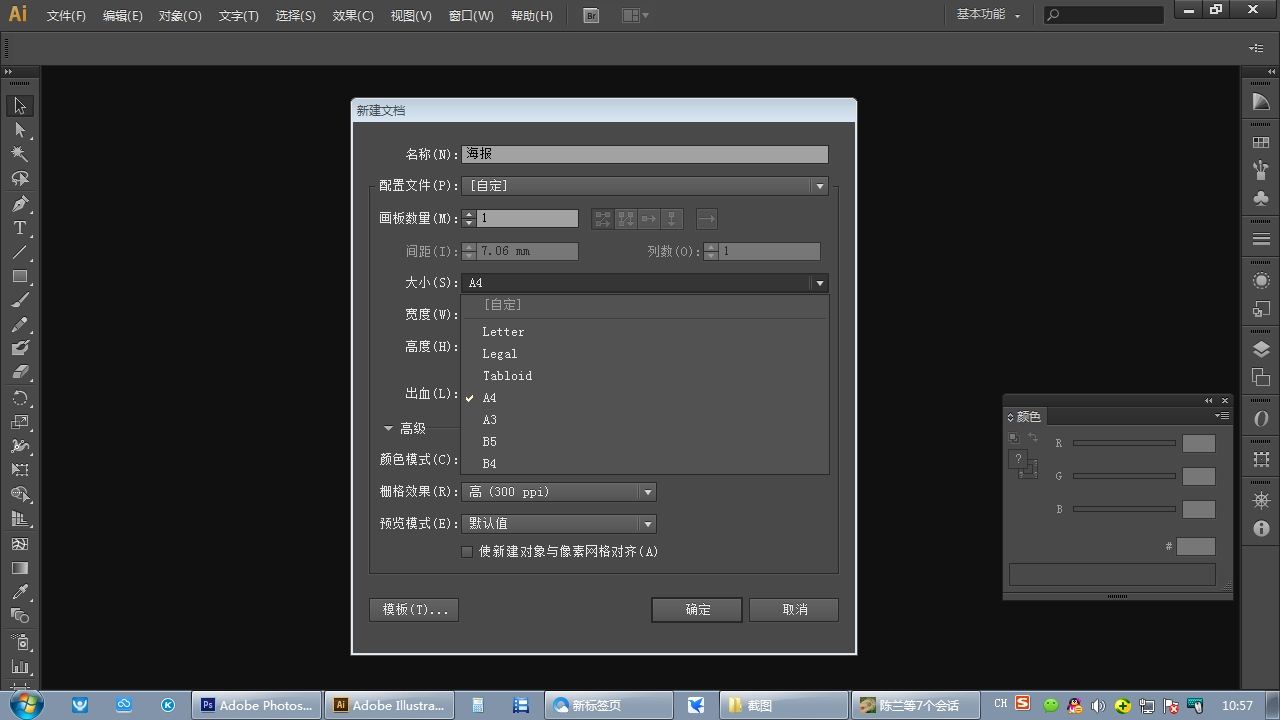Select the Scale tool
1280x720 pixels.
coord(20,422)
